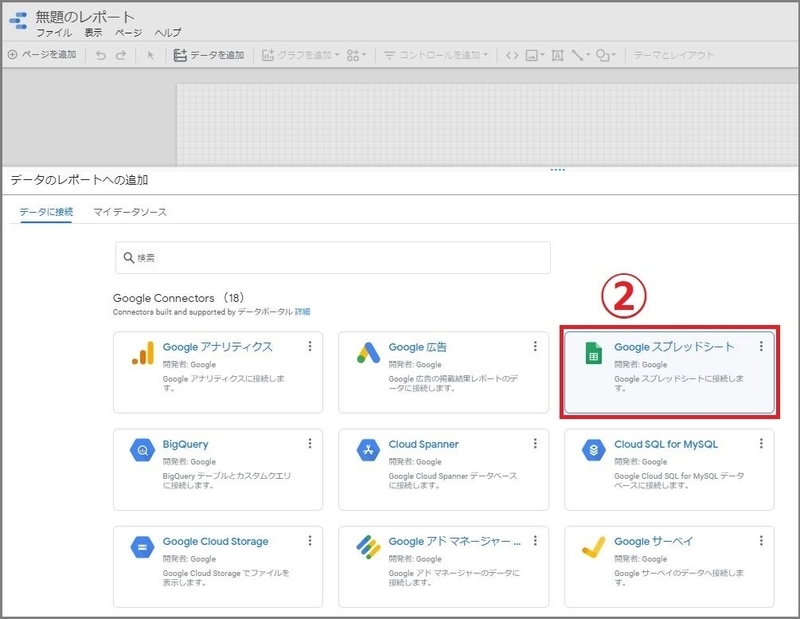
Task: Click データを追加 in the toolbar
Action: coord(209,55)
